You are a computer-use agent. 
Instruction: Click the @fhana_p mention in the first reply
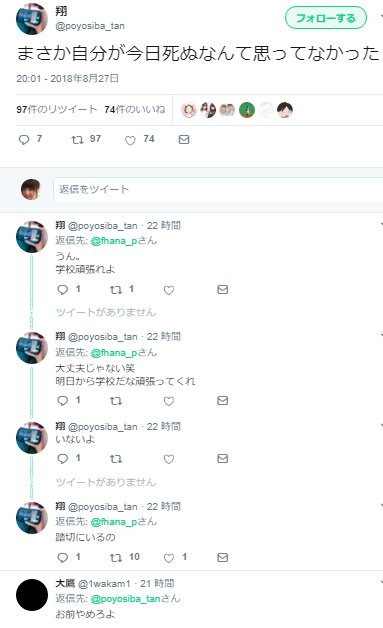[x=114, y=241]
